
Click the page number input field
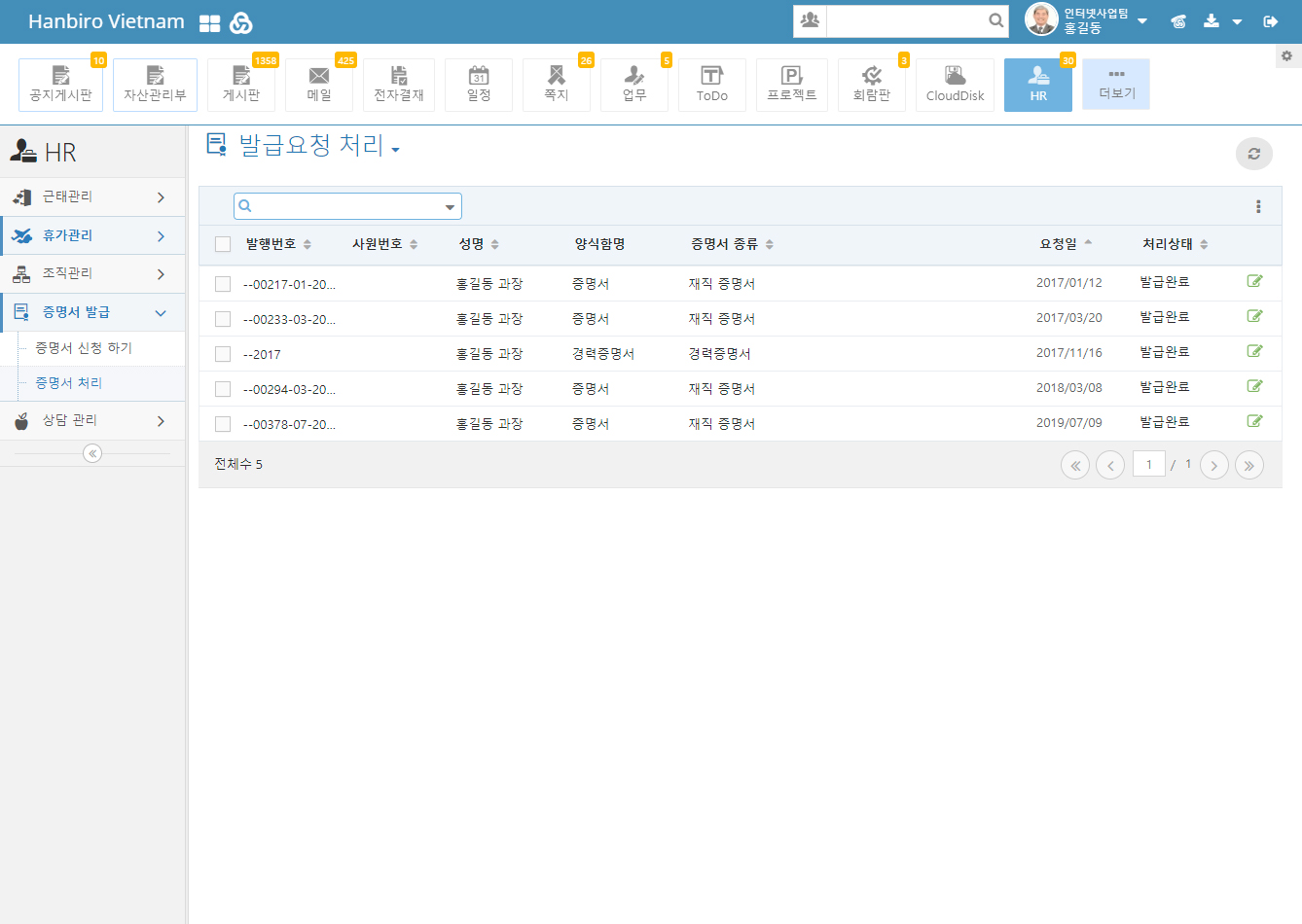[1149, 464]
